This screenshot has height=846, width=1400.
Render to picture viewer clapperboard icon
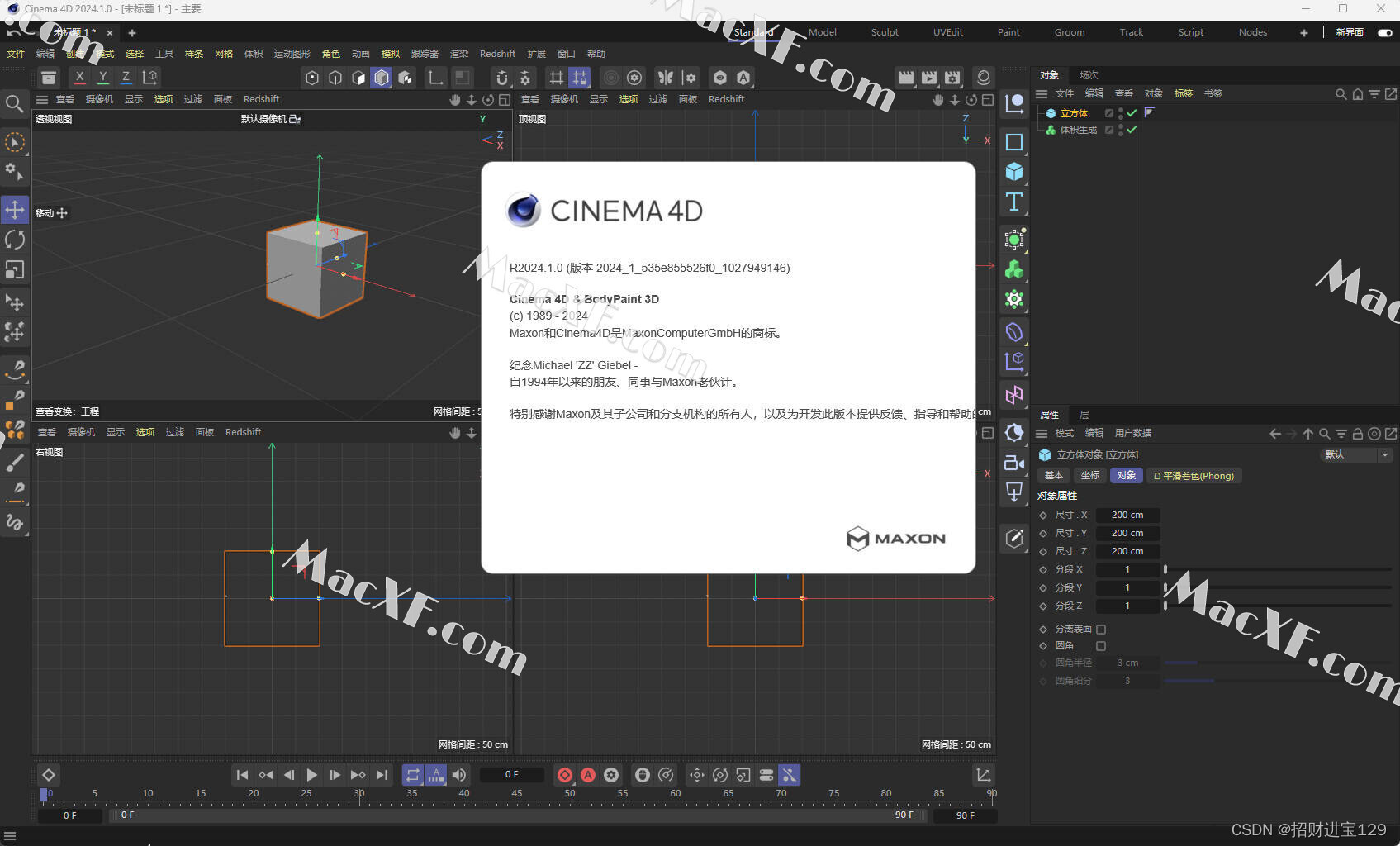coord(929,78)
